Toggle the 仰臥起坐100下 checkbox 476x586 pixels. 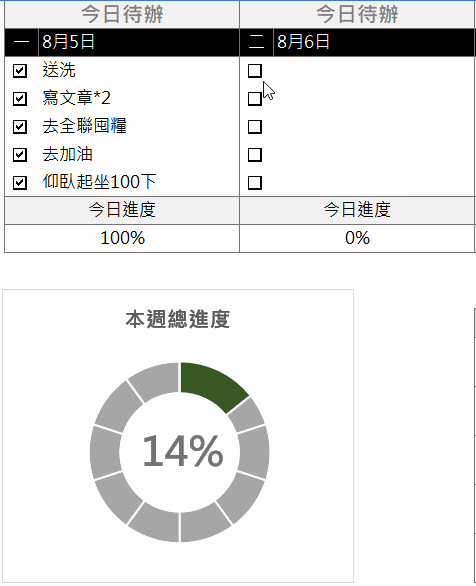click(19, 183)
